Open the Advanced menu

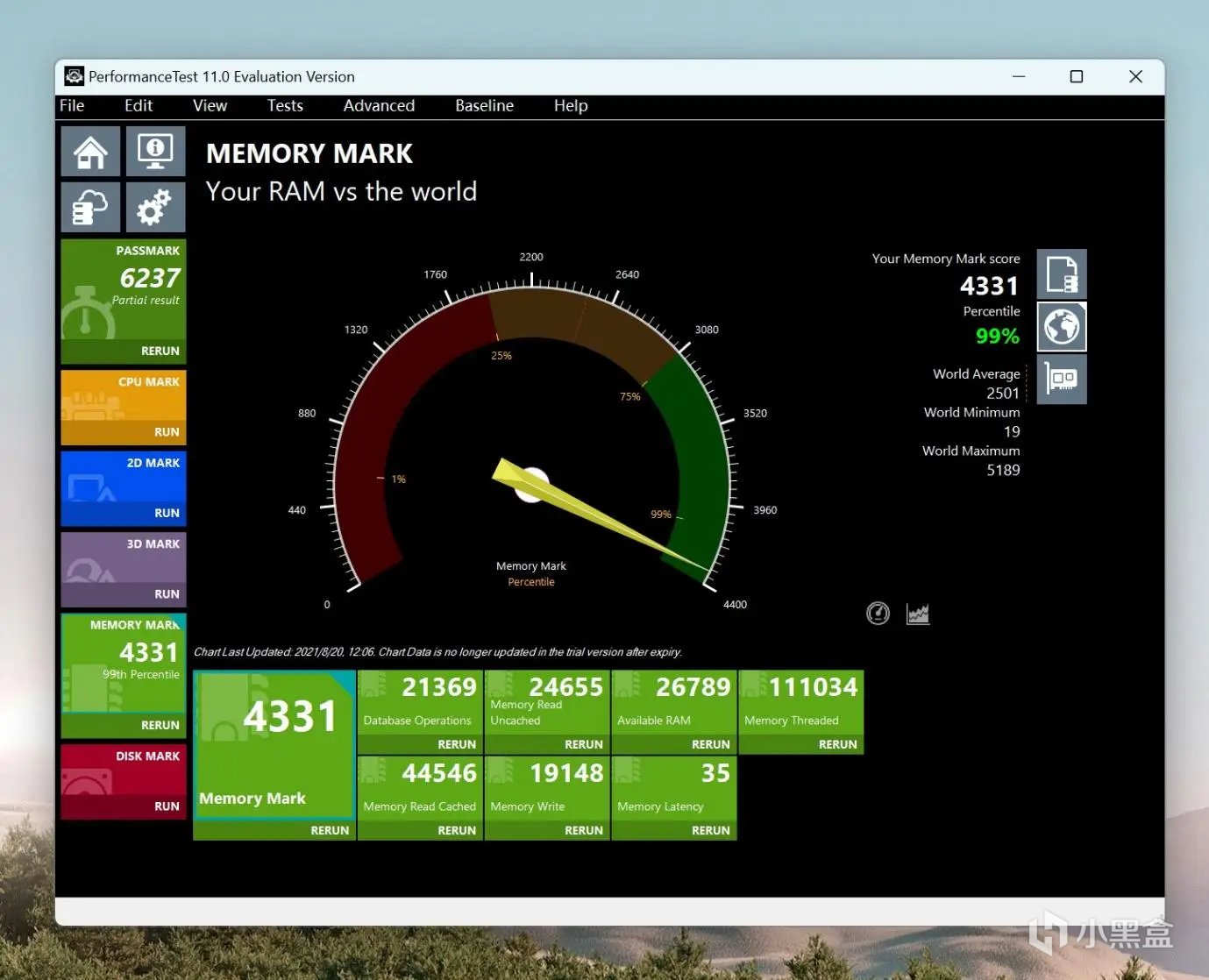(x=379, y=106)
